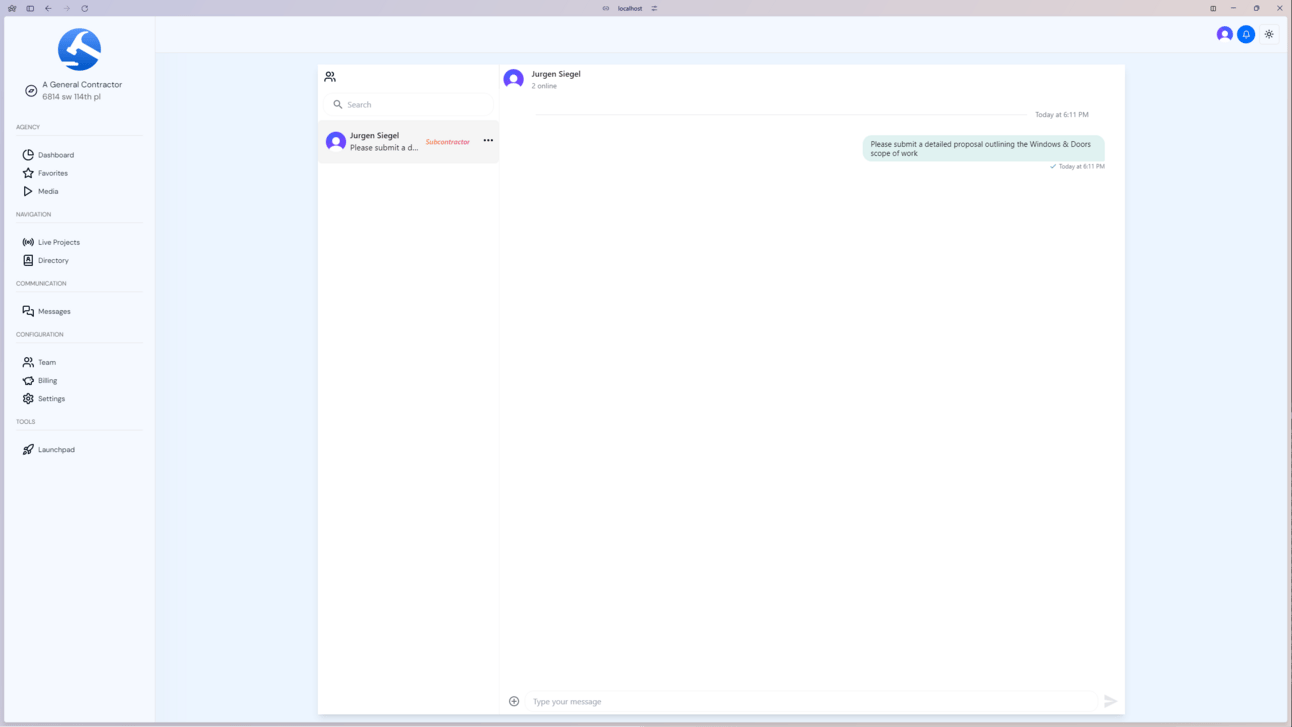Click the Jurgen Siegel chat header name
The width and height of the screenshot is (1292, 727).
(556, 74)
